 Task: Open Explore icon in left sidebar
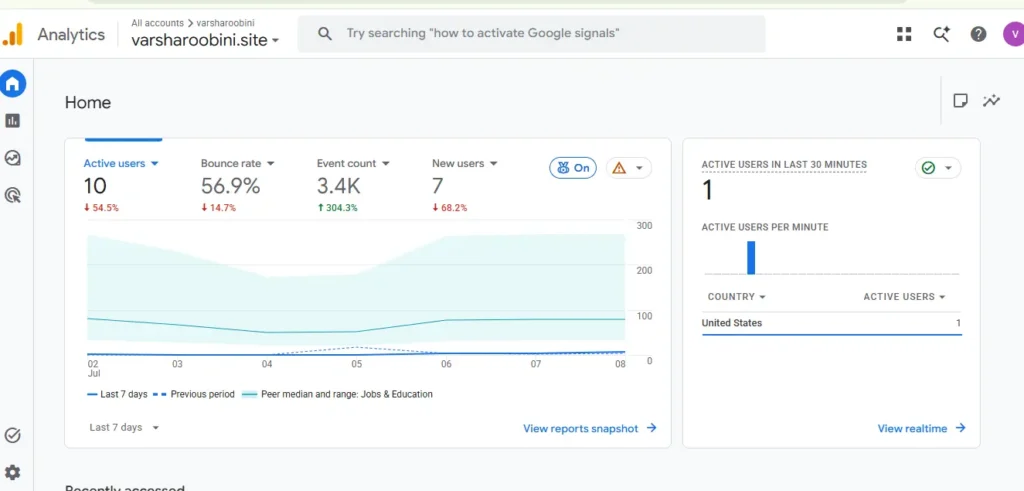[x=12, y=158]
